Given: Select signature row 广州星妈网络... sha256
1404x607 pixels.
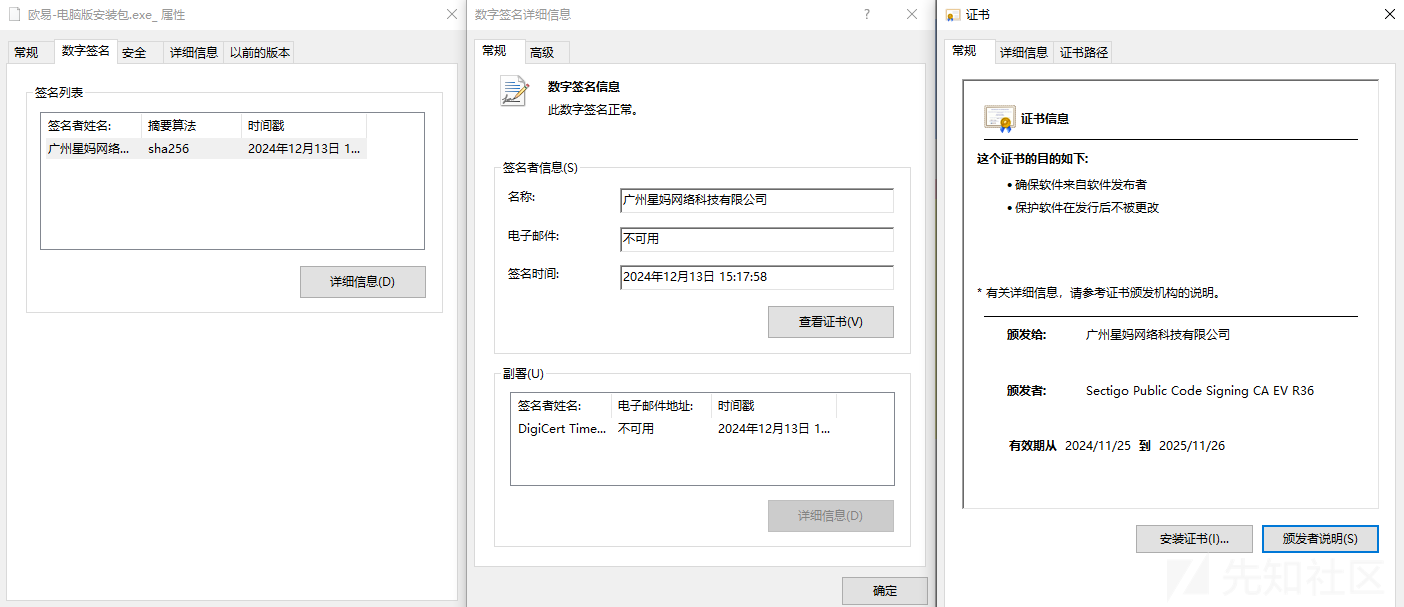Looking at the screenshot, I should click(205, 149).
